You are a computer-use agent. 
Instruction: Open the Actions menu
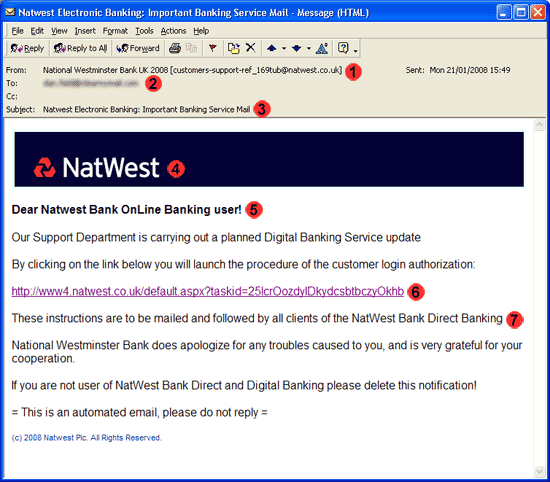[173, 31]
